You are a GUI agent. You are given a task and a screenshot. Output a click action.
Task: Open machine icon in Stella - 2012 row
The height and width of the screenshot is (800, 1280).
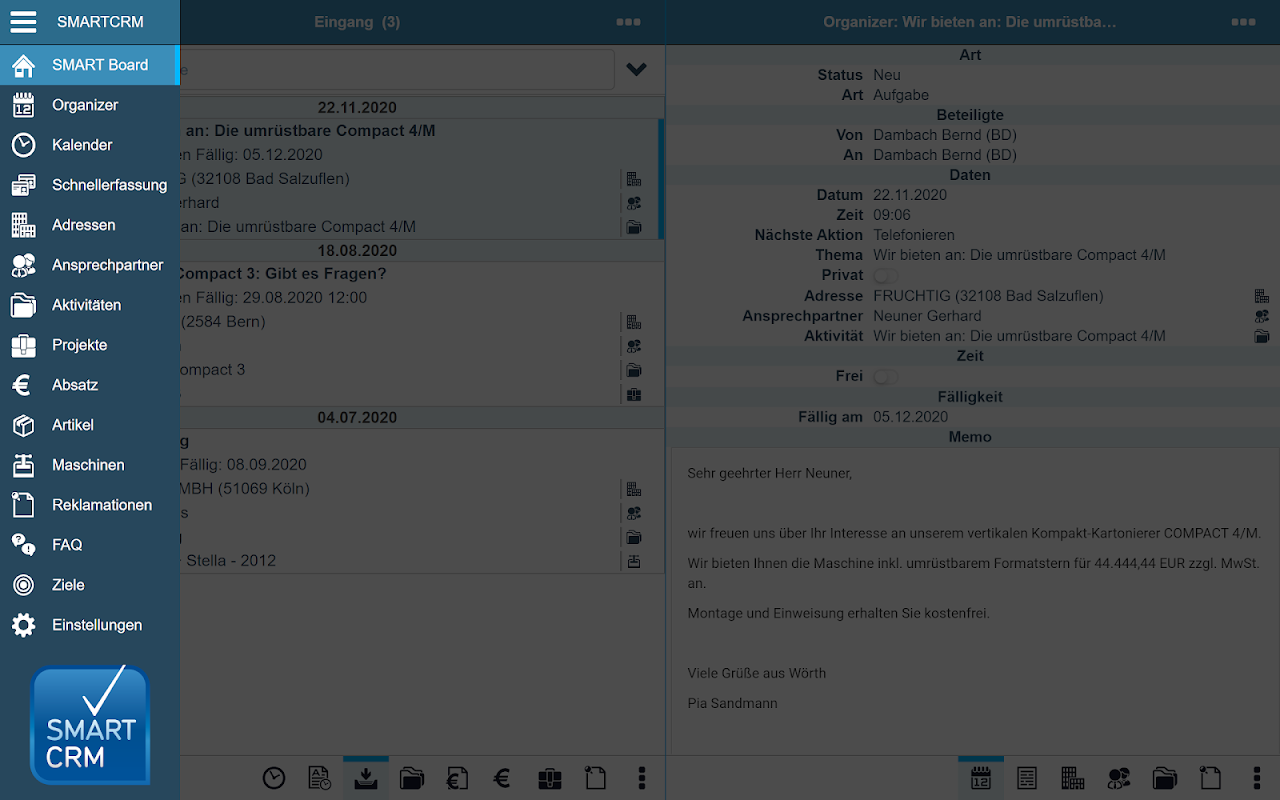[x=634, y=561]
